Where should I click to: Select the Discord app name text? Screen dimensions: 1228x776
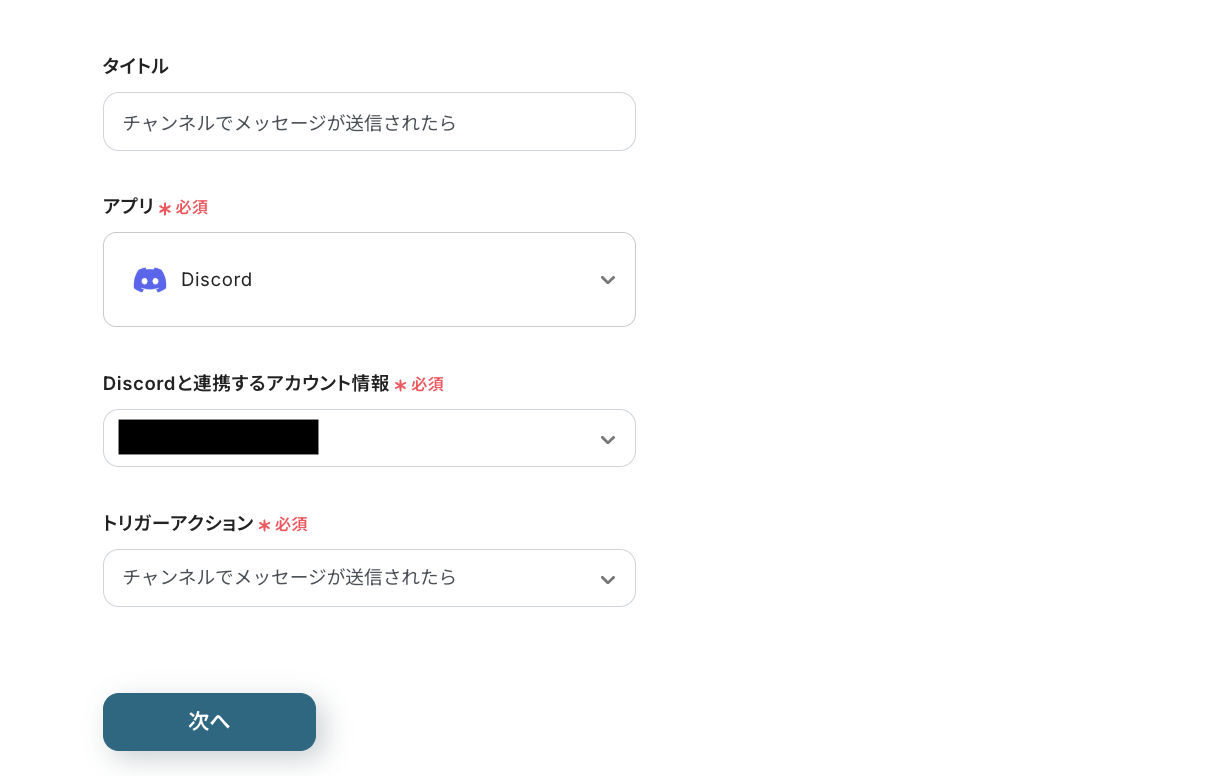(x=217, y=280)
